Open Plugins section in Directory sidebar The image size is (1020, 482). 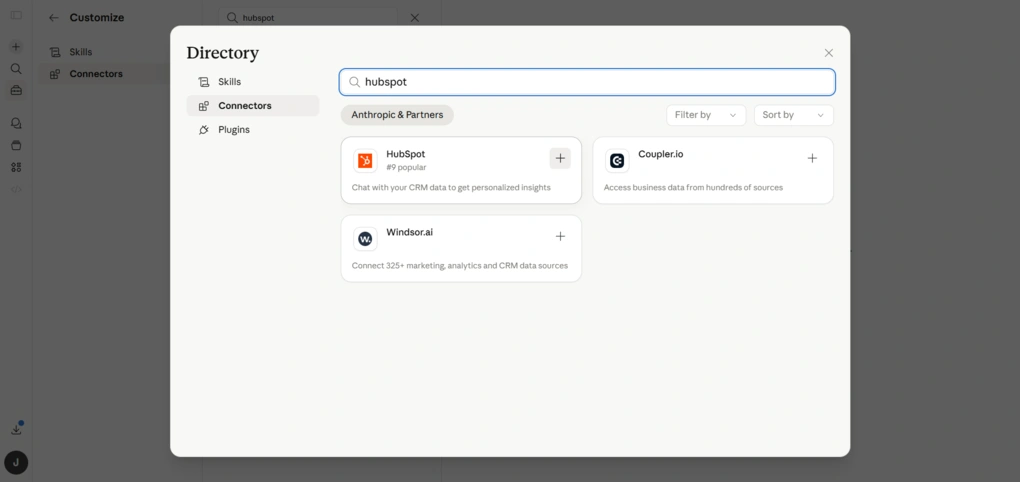pyautogui.click(x=252, y=129)
